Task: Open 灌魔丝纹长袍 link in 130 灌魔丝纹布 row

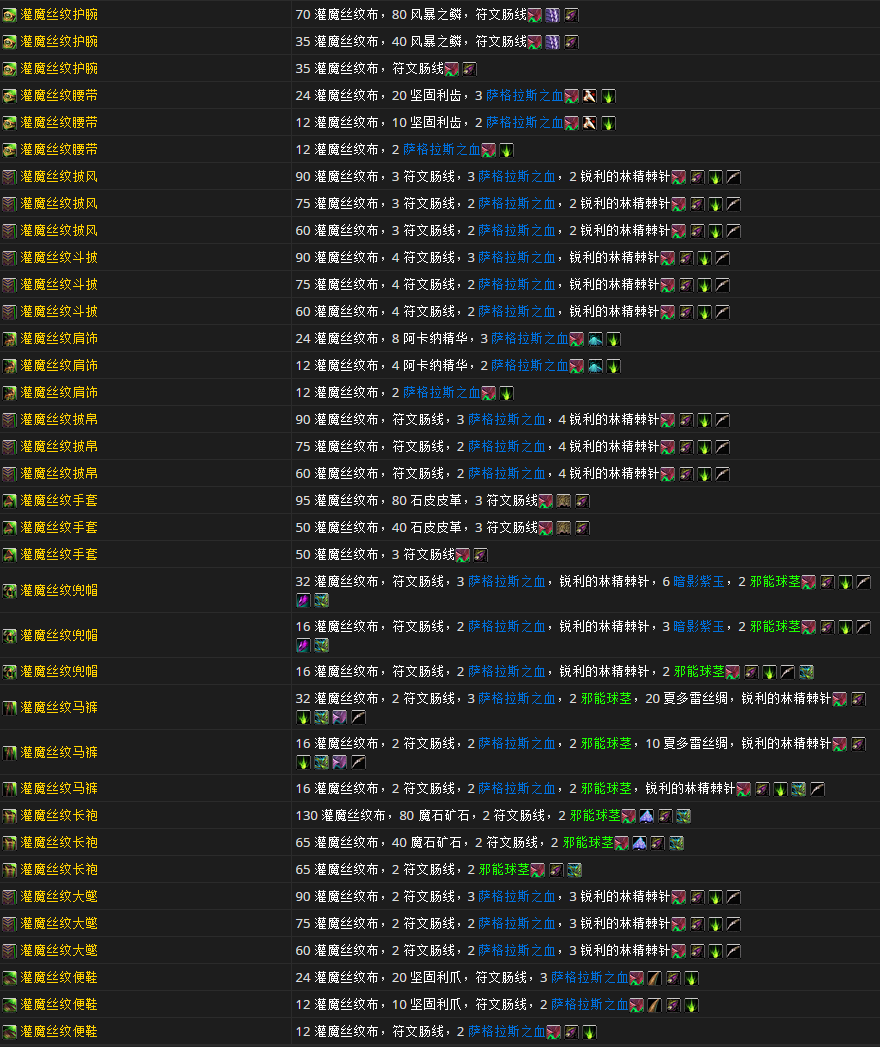Action: tap(59, 815)
